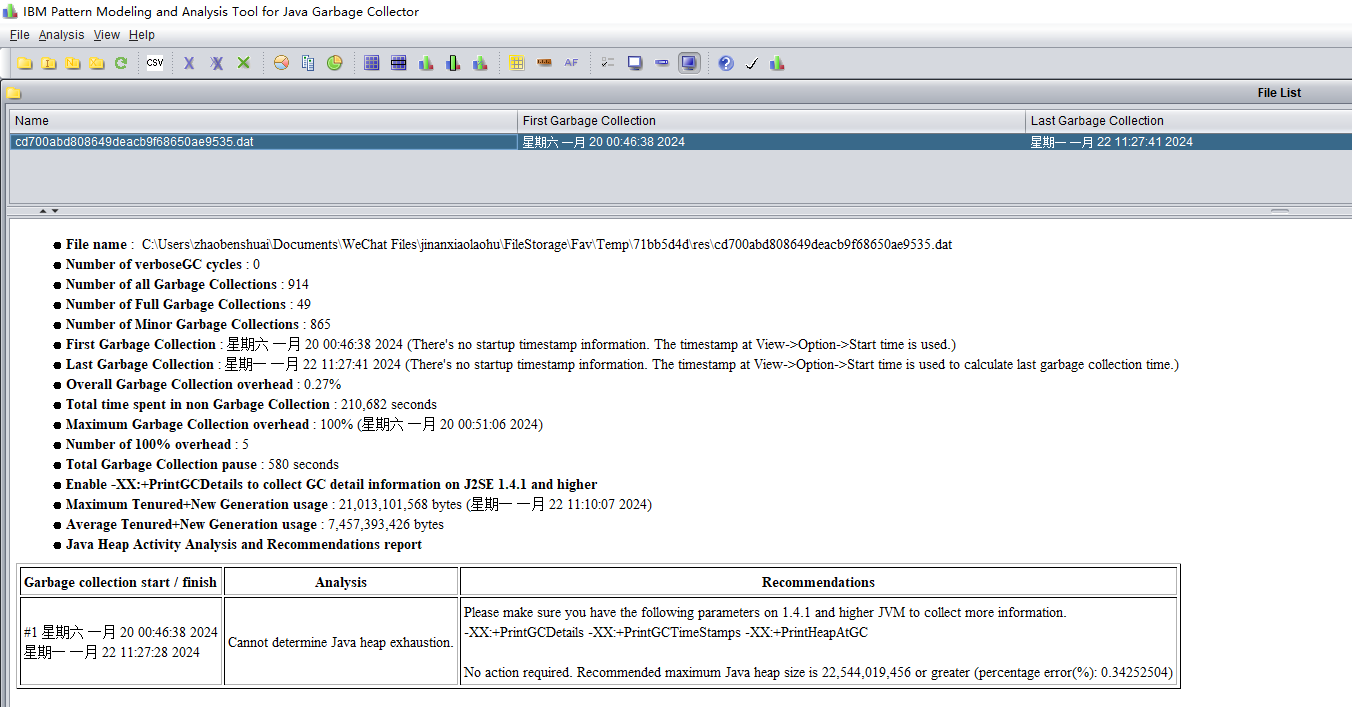Click the green pie chart icon

click(x=335, y=63)
